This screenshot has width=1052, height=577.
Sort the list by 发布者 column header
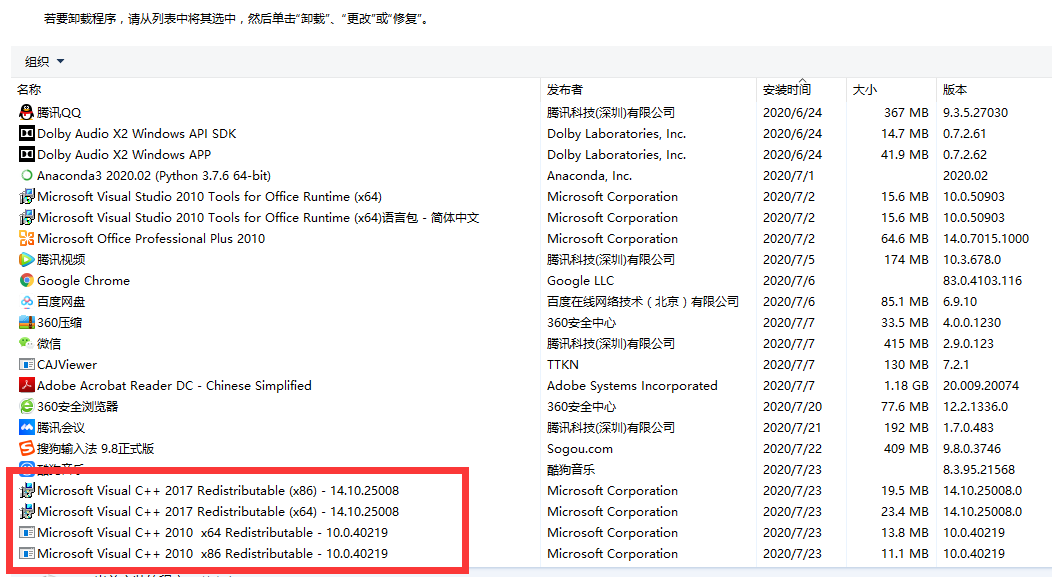pos(565,89)
